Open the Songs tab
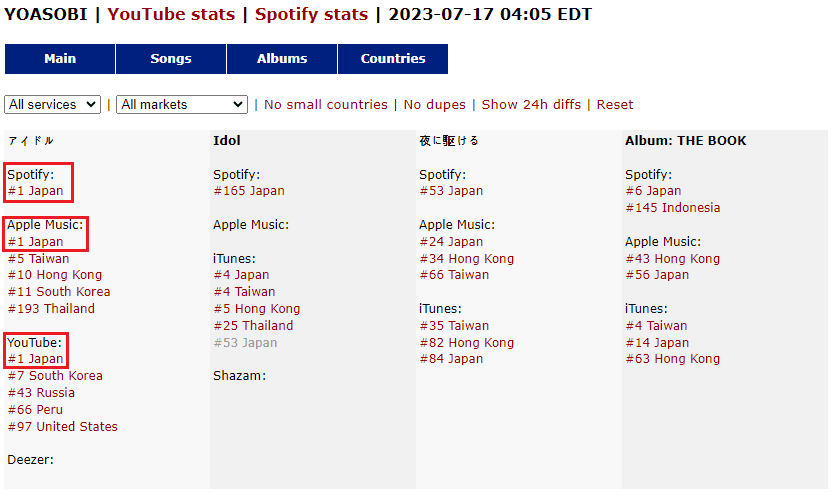835x496 pixels. point(171,59)
